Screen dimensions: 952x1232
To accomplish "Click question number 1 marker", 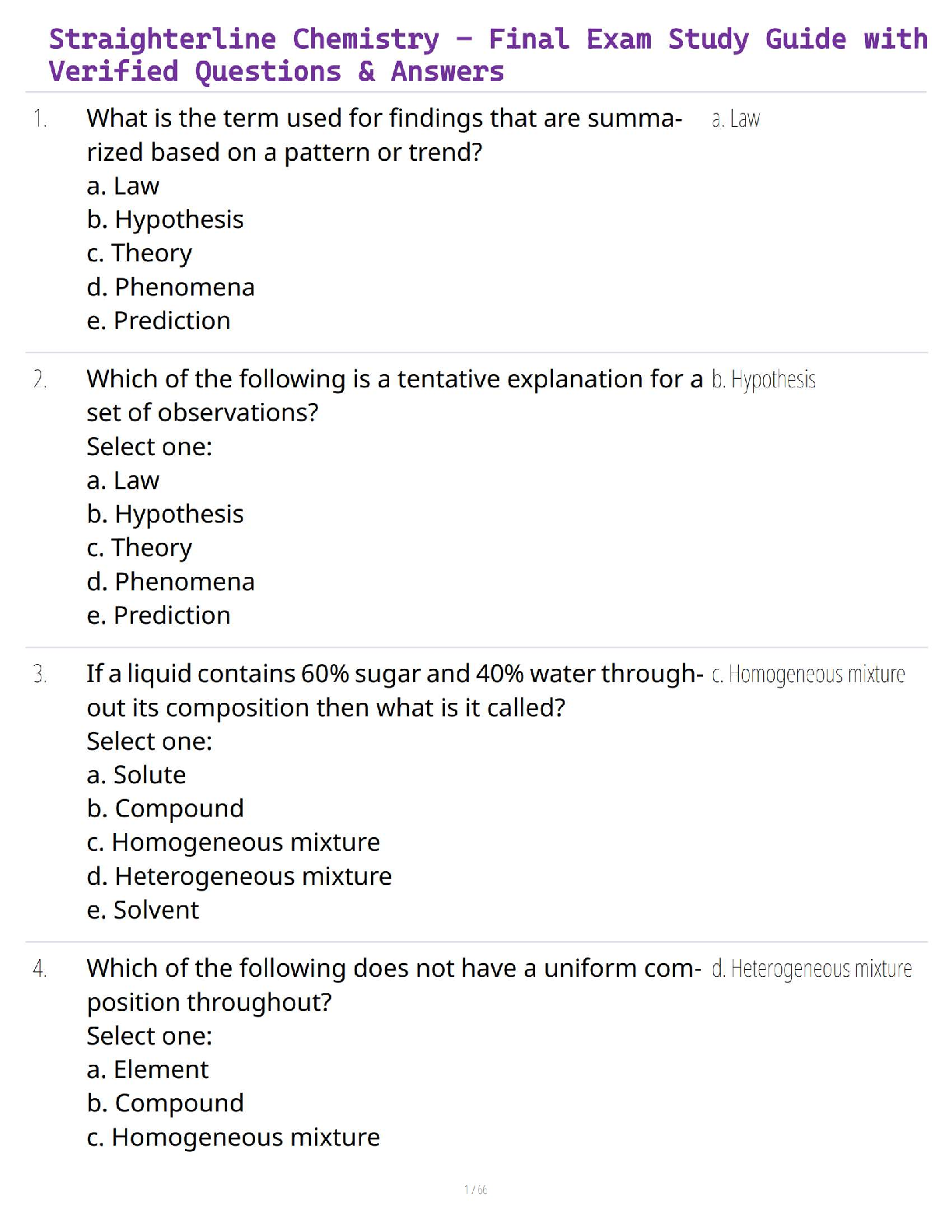I will coord(40,119).
